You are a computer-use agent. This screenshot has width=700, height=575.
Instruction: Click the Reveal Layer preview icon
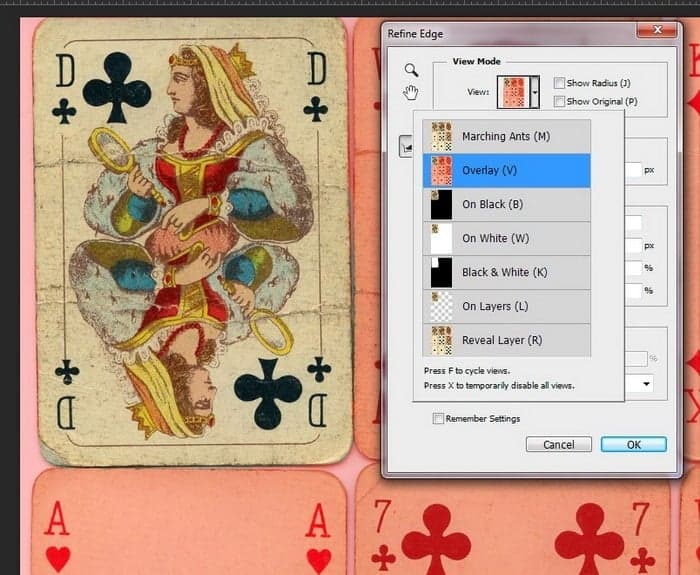click(x=441, y=340)
